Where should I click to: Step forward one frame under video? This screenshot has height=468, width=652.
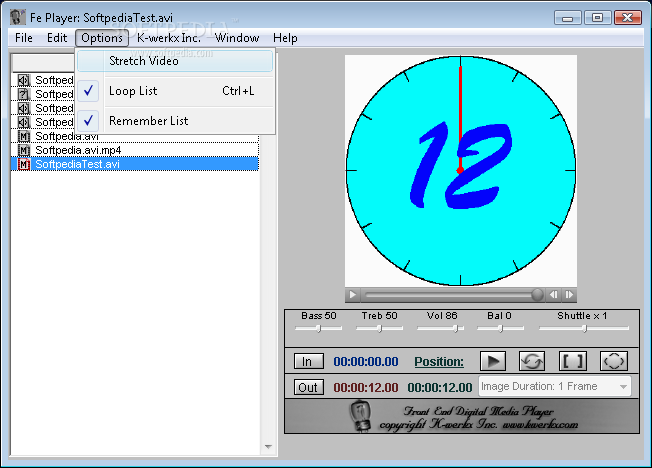click(x=569, y=295)
